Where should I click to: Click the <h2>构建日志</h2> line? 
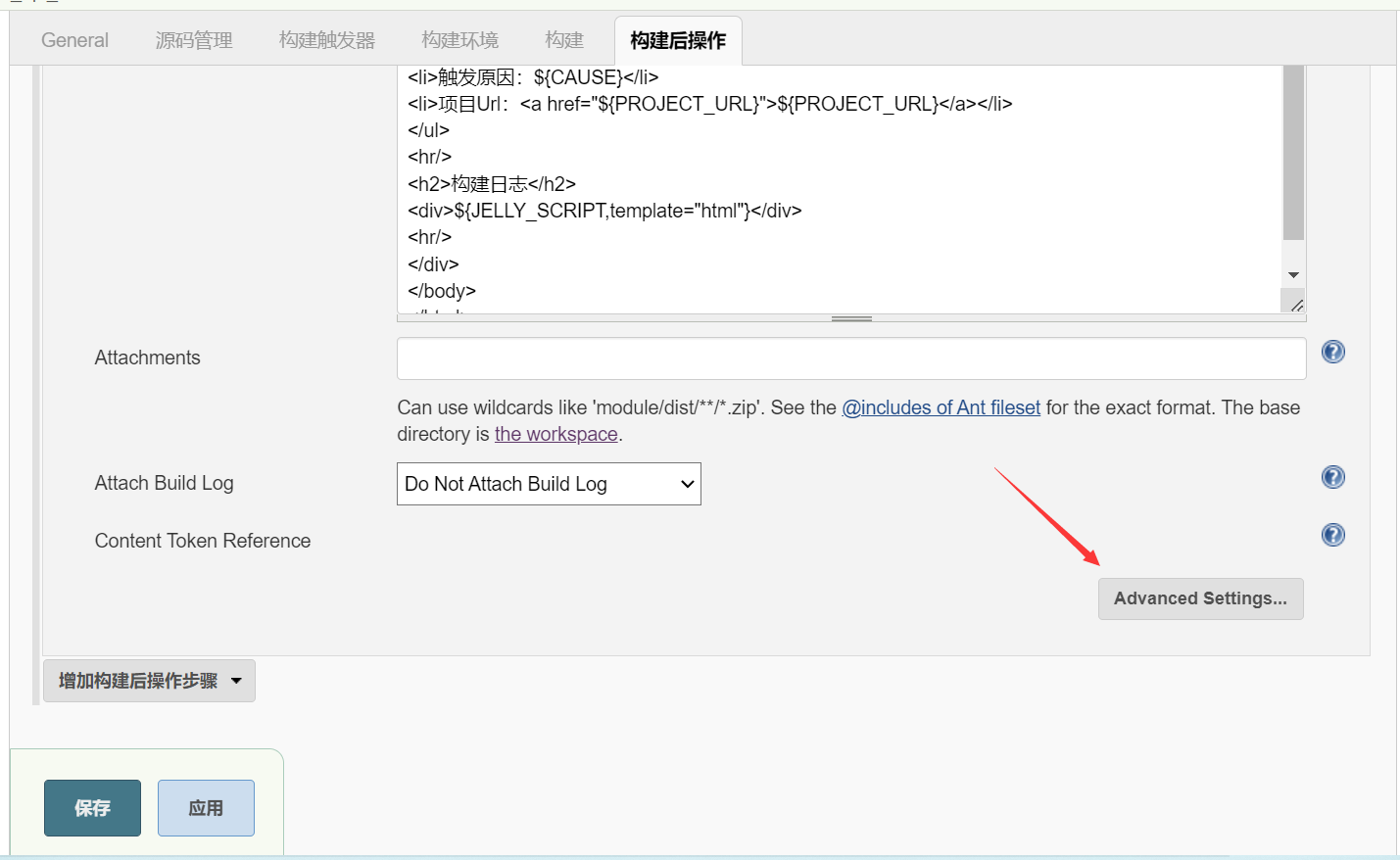[492, 184]
